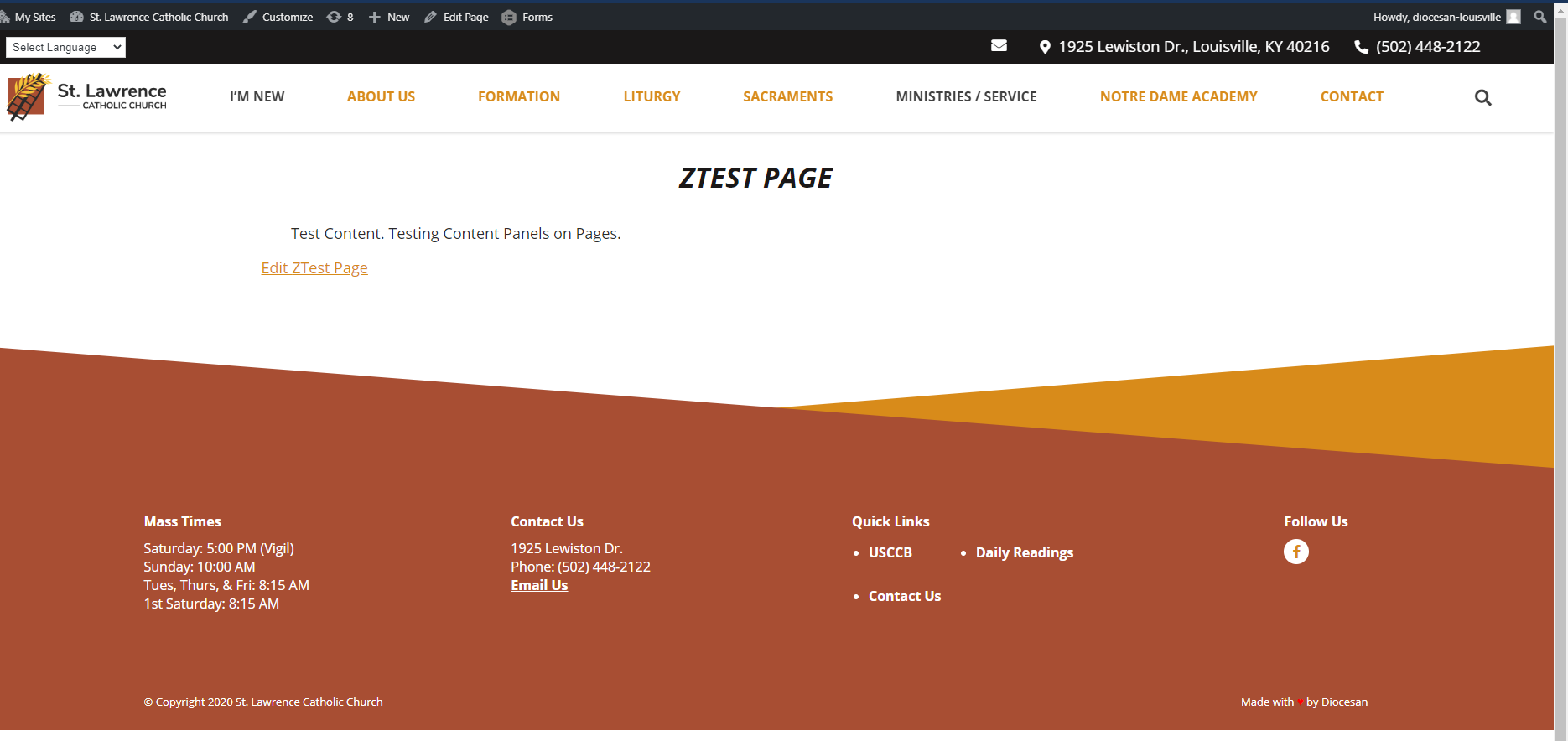Click the St. Lawrence Catholic Church logo
The height and width of the screenshot is (741, 1568).
[87, 97]
